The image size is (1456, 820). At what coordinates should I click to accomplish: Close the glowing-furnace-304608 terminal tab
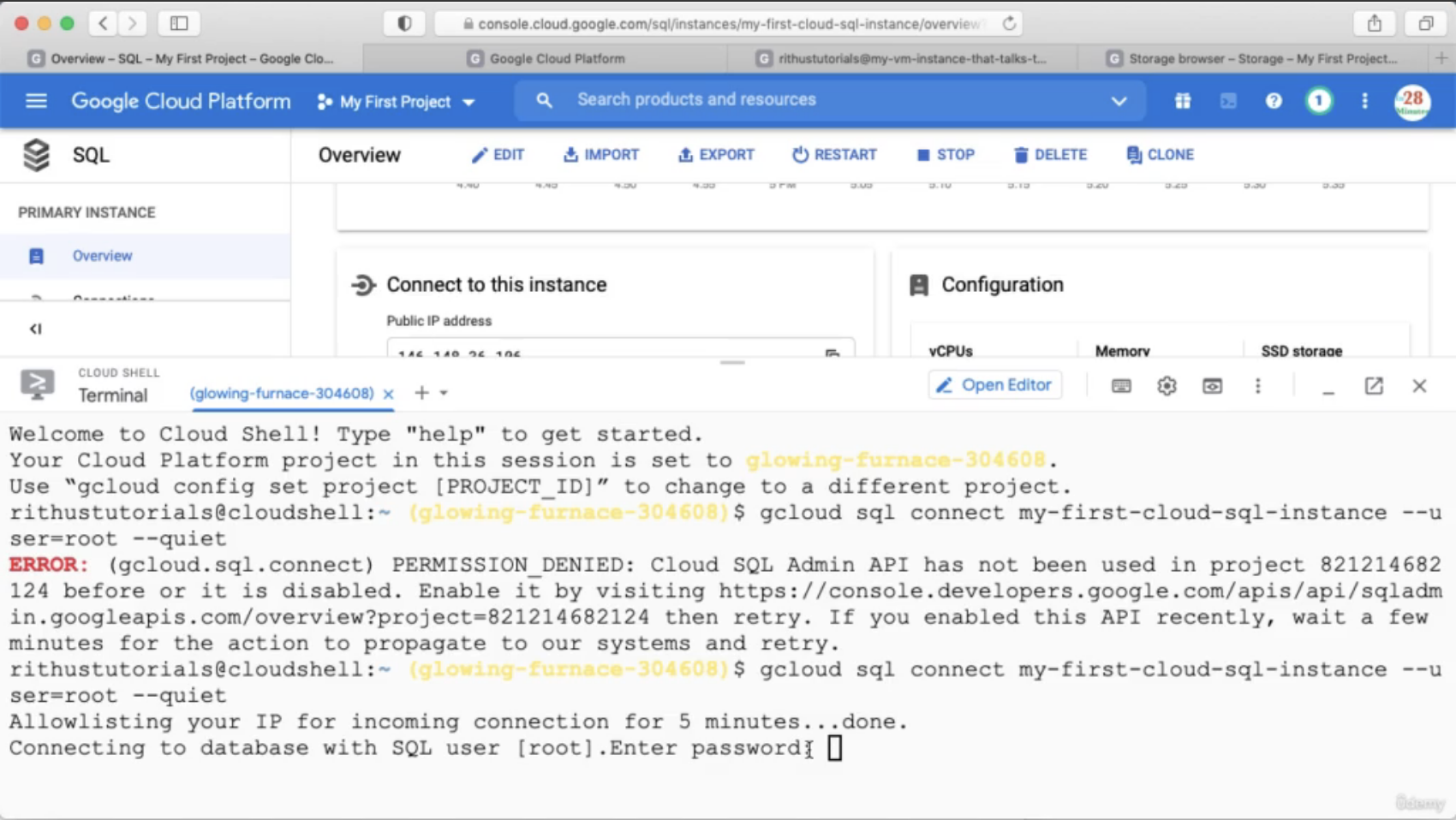388,394
